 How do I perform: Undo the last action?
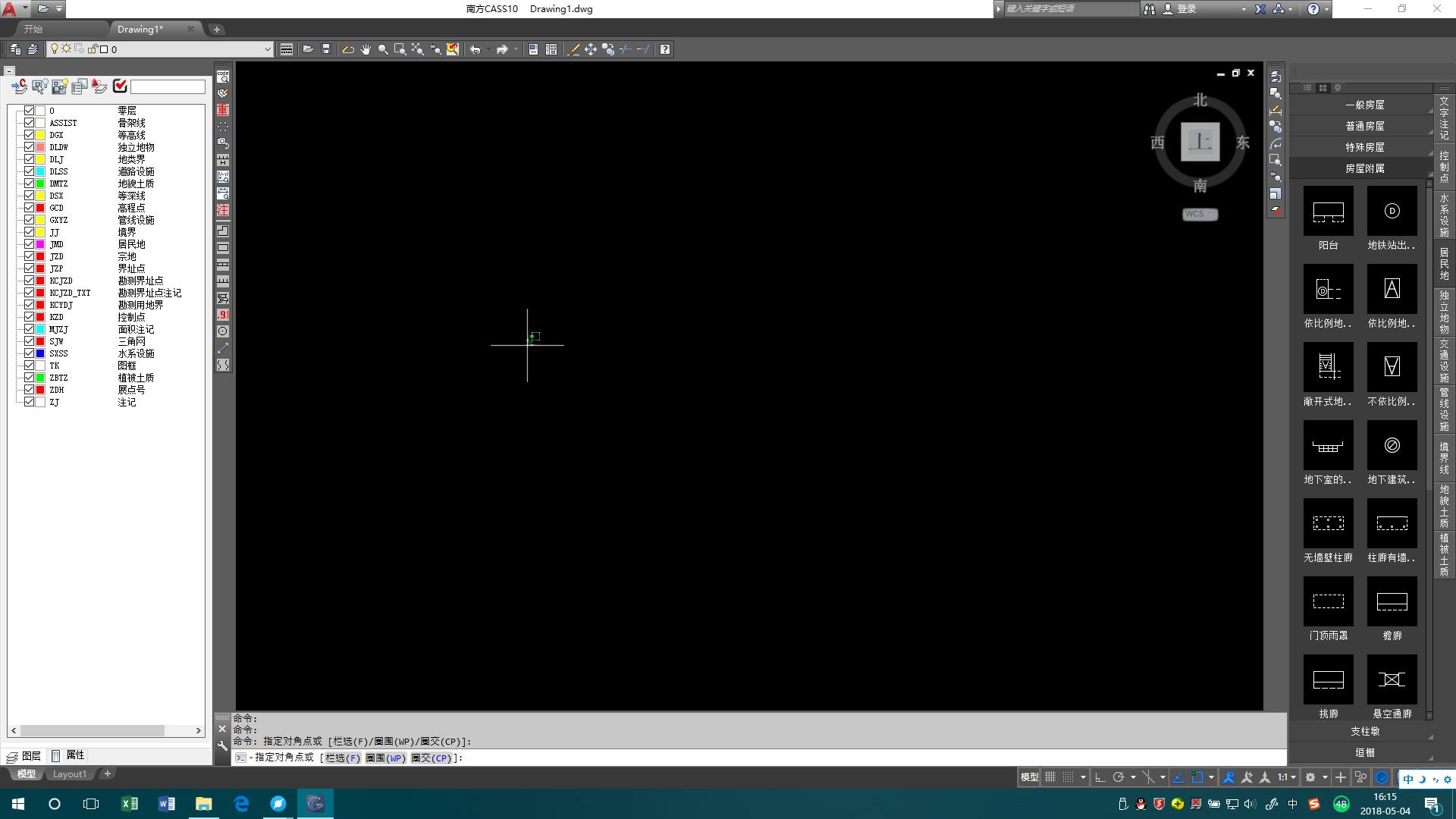(x=475, y=49)
